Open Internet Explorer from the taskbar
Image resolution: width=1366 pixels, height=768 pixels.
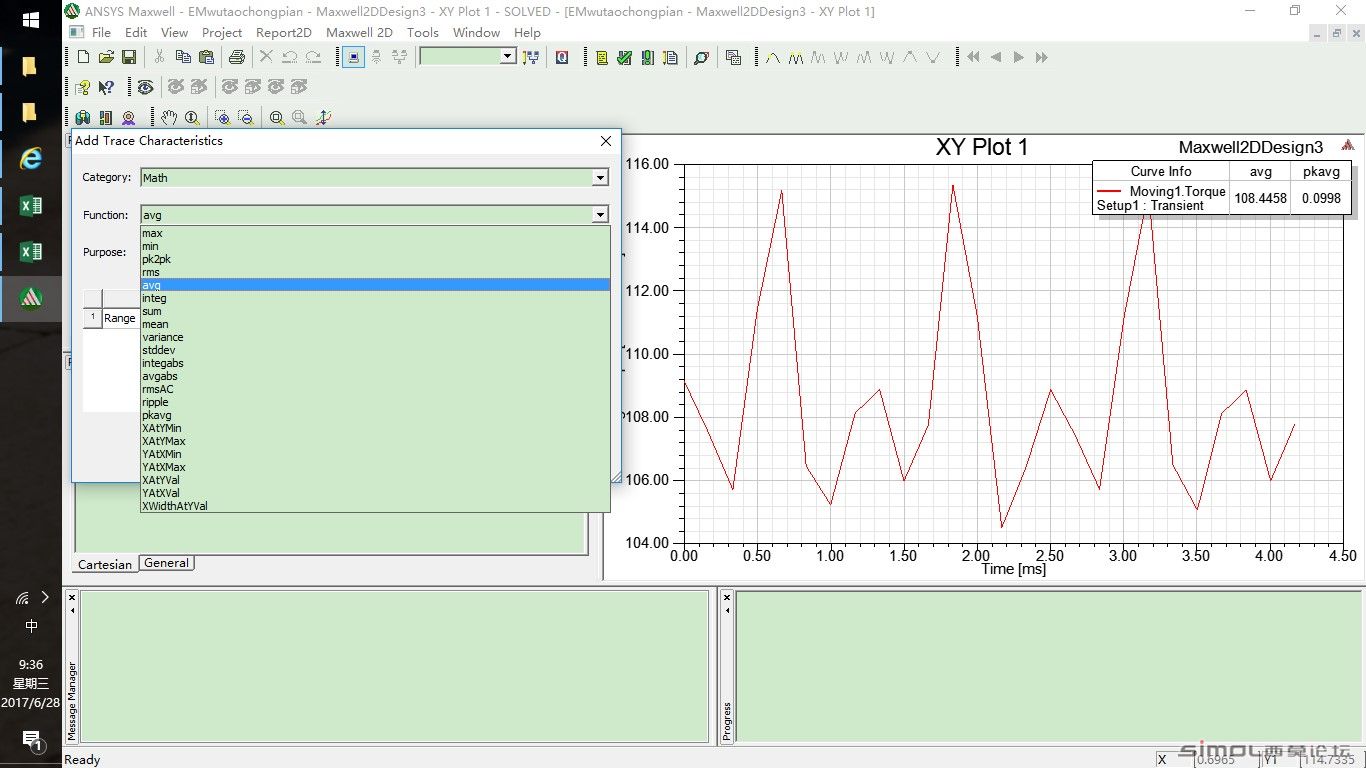tap(31, 158)
